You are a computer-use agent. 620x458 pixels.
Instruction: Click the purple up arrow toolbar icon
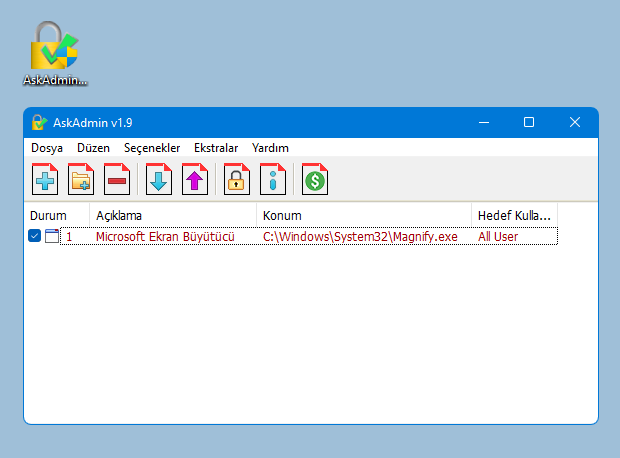(x=195, y=179)
